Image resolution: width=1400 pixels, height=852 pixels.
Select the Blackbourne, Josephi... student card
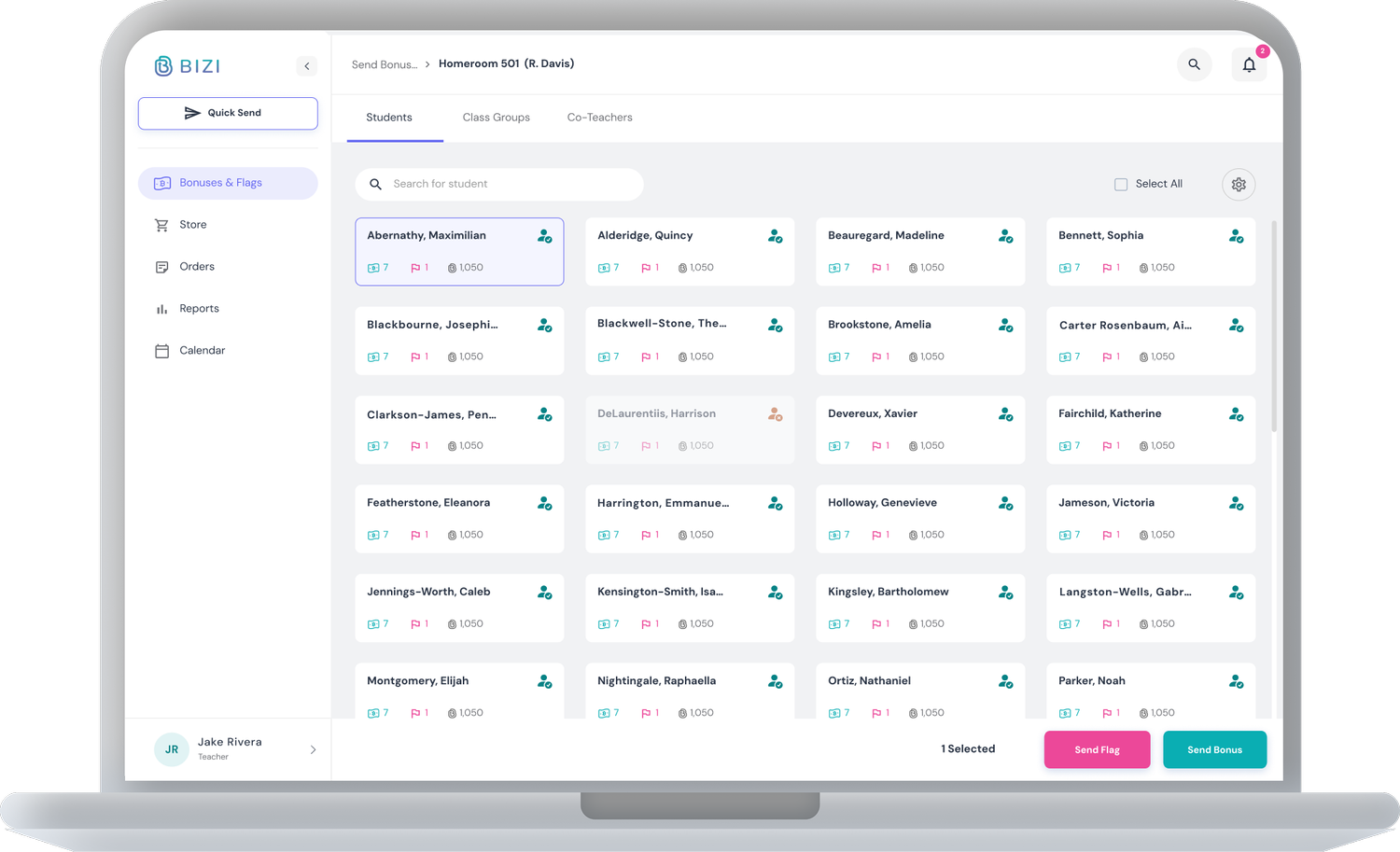point(459,341)
